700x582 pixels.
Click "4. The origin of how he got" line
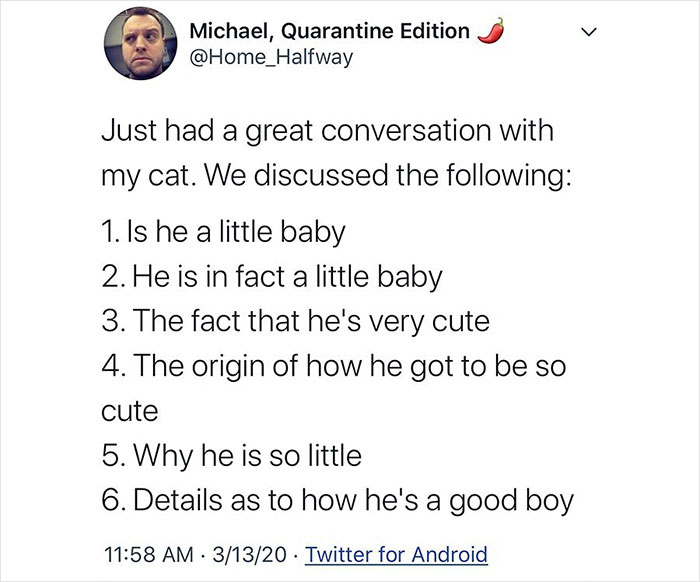pos(335,366)
